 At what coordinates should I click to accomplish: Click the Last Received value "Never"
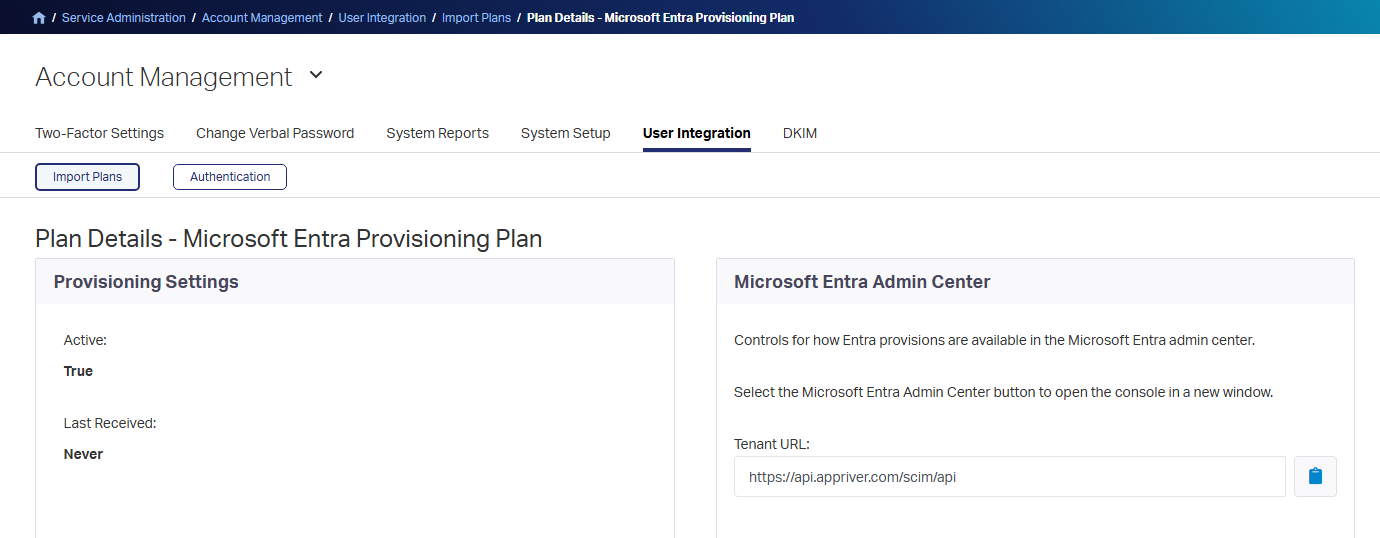83,454
